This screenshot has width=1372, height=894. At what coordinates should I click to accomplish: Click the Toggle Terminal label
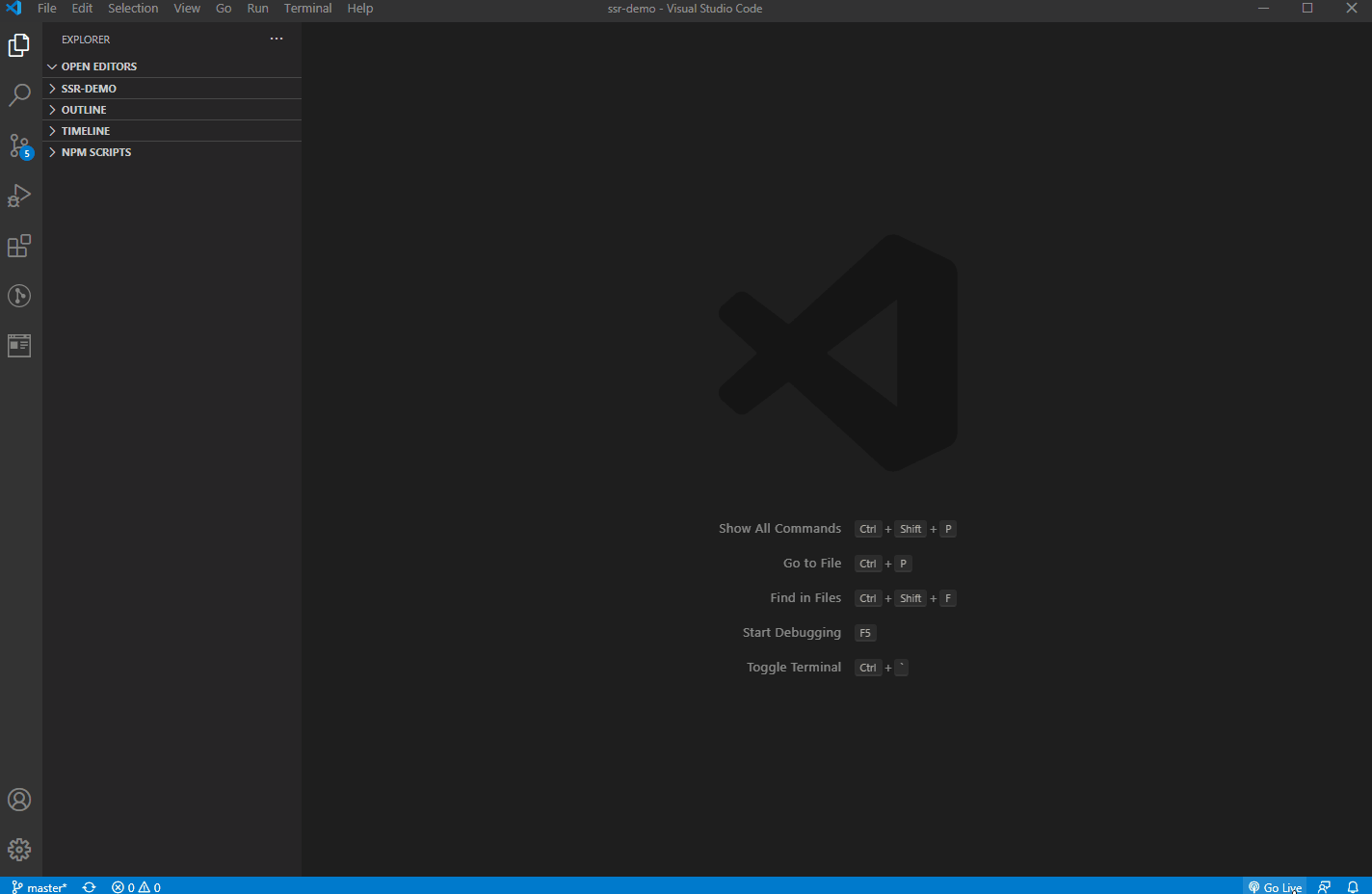point(794,668)
